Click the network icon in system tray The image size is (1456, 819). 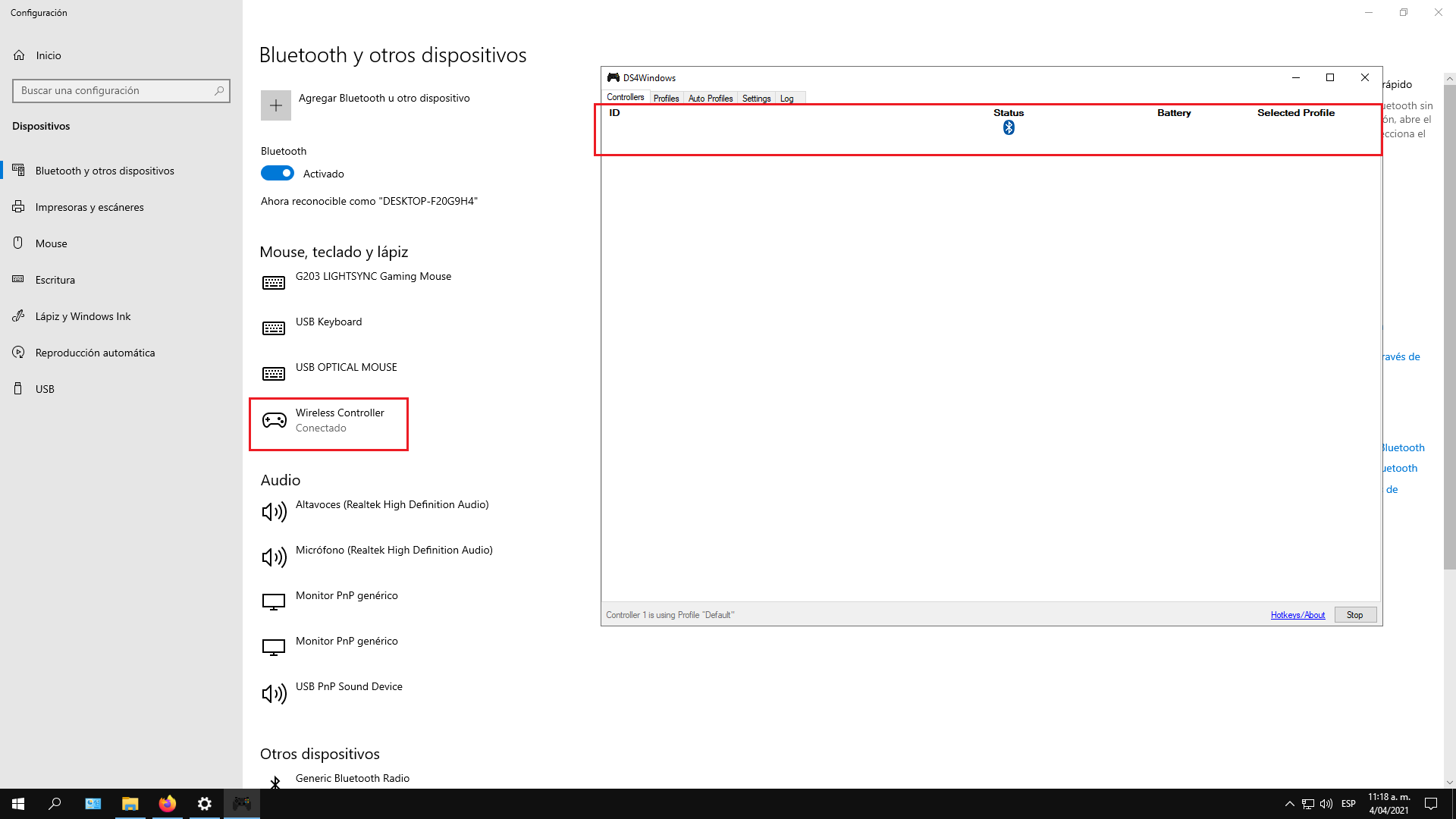coord(1308,804)
